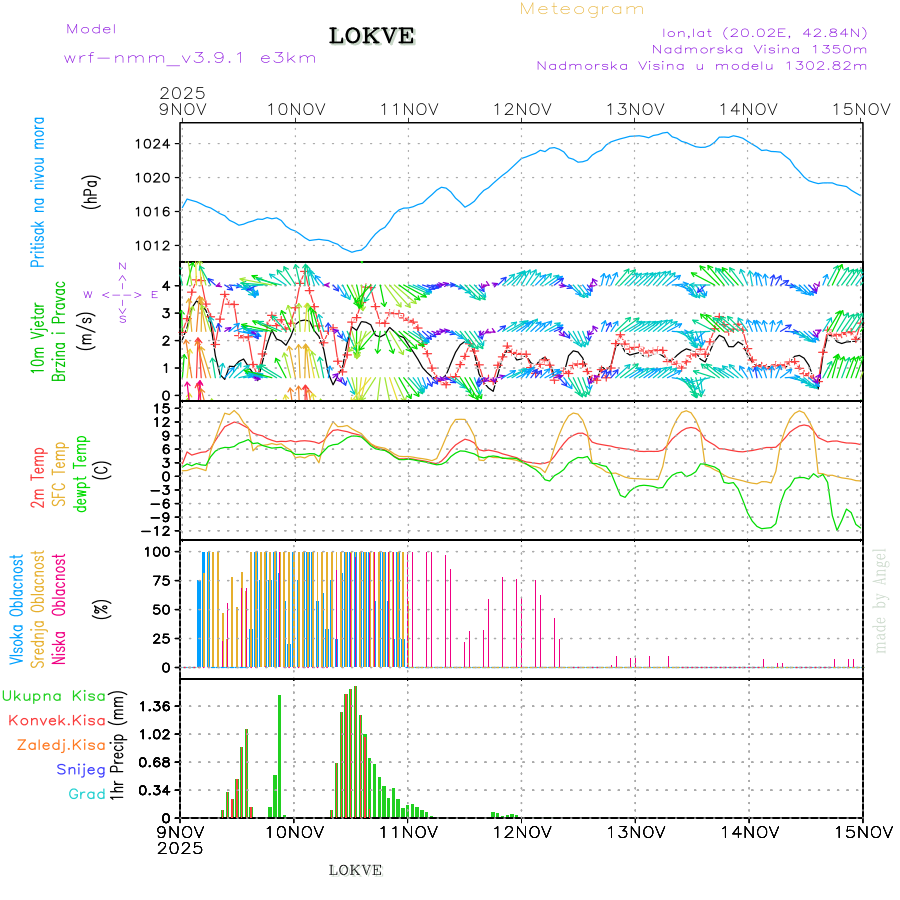The image size is (900, 900).
Task: Select 14NOV on the bottom time axis
Action: 749,831
